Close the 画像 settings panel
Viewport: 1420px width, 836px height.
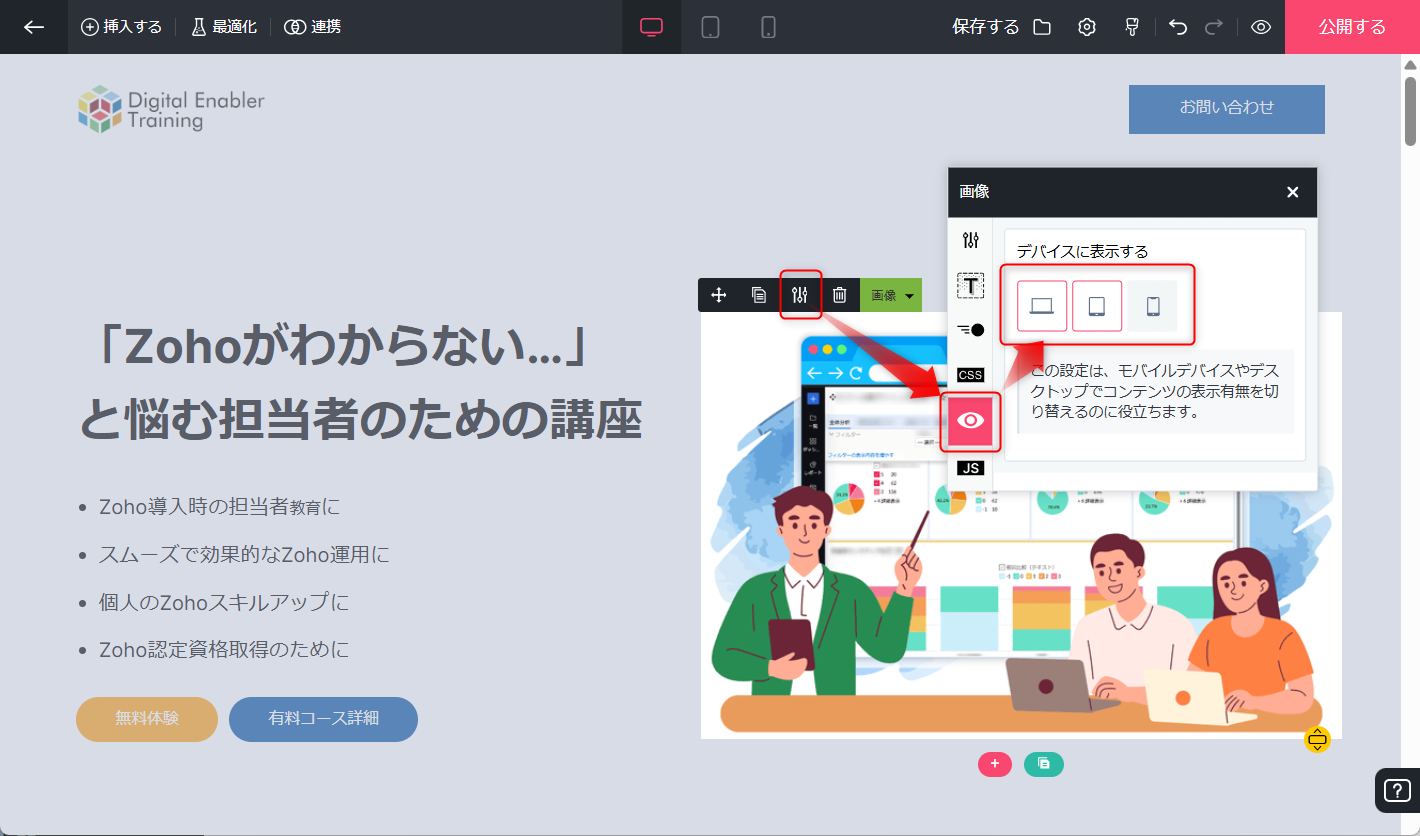coord(1292,192)
